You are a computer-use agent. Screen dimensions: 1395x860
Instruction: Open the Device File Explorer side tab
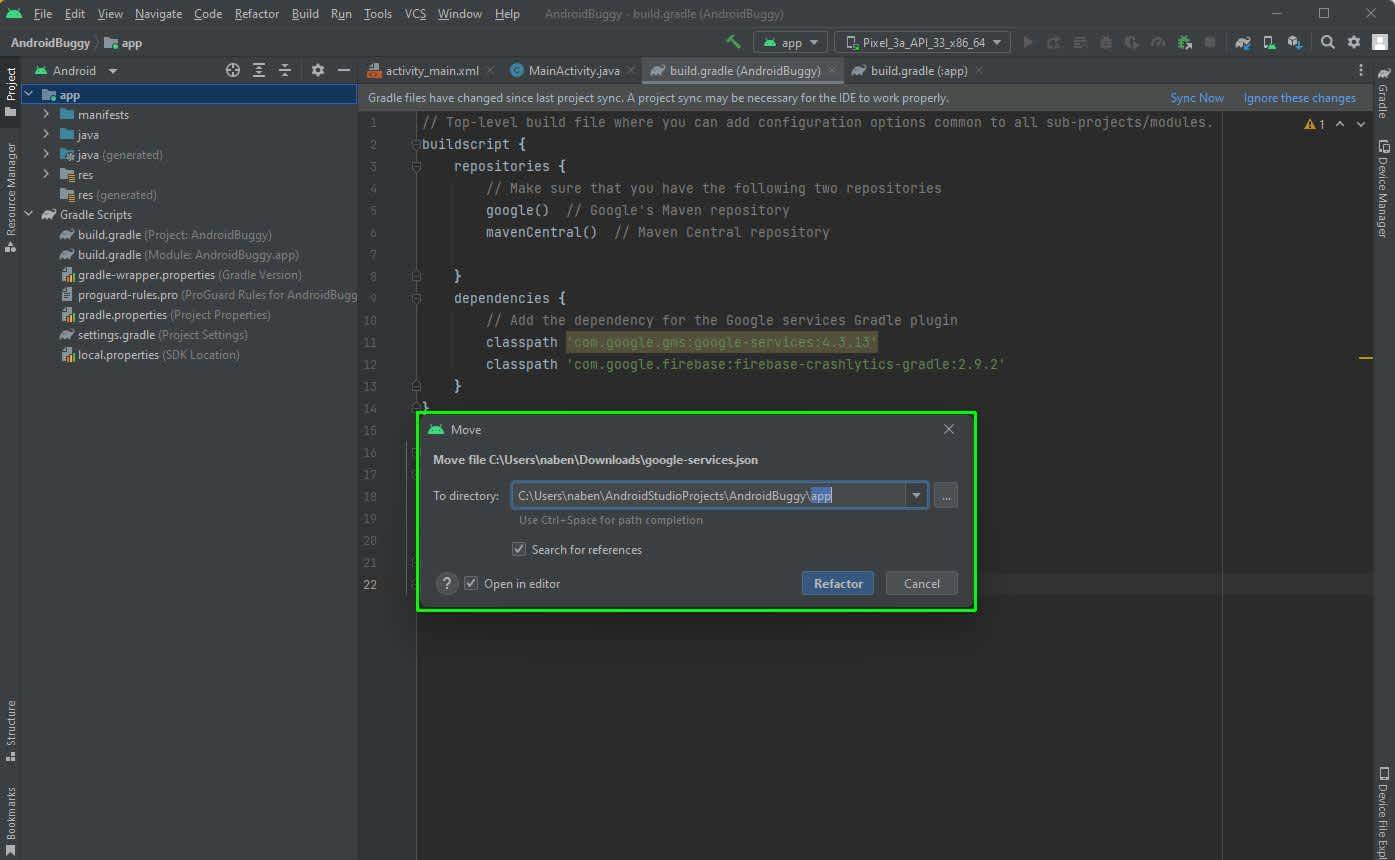click(1384, 813)
